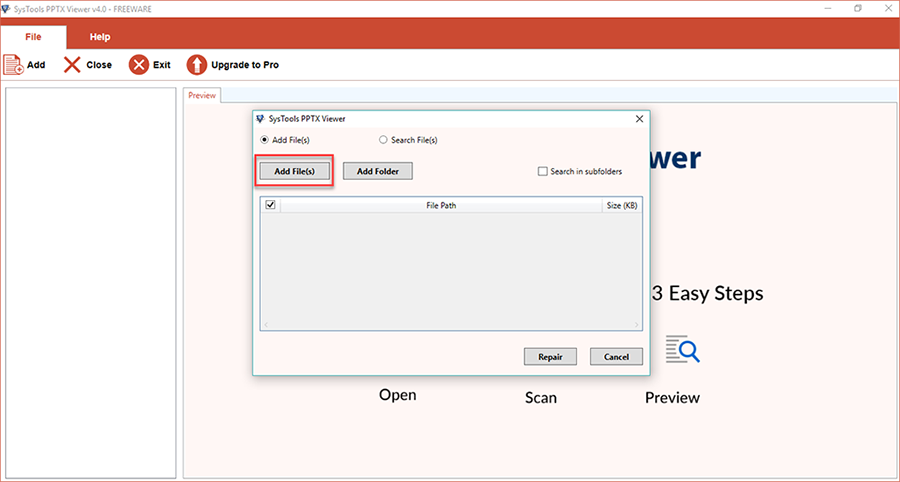This screenshot has height=482, width=900.
Task: Open the File ribbon tab
Action: pos(33,37)
